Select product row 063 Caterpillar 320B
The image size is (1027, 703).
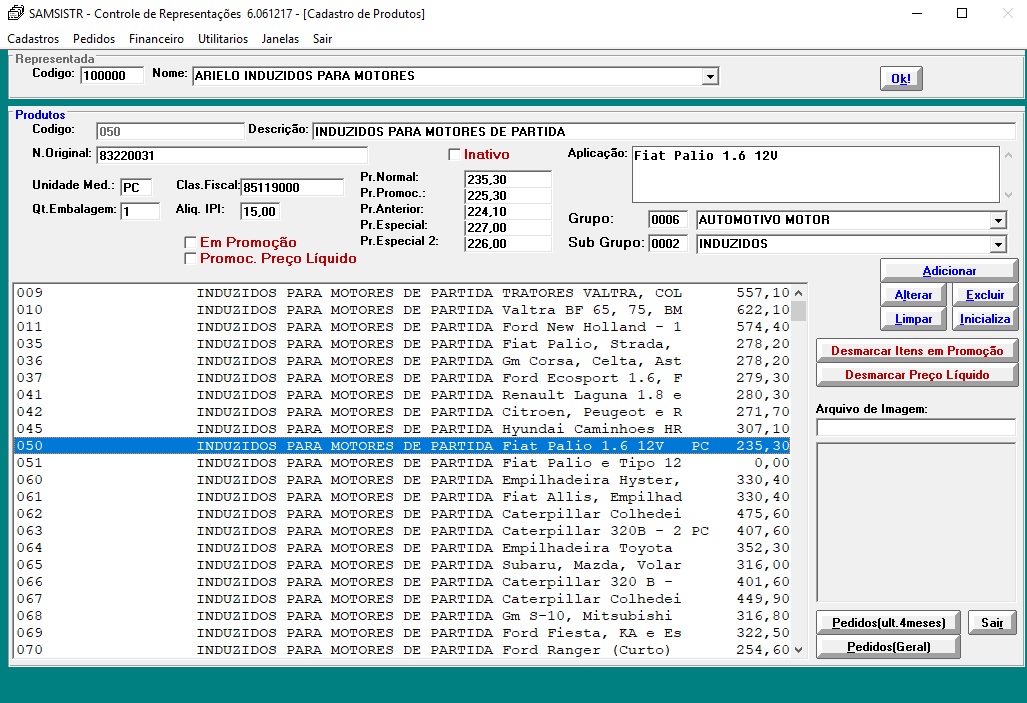pyautogui.click(x=402, y=531)
